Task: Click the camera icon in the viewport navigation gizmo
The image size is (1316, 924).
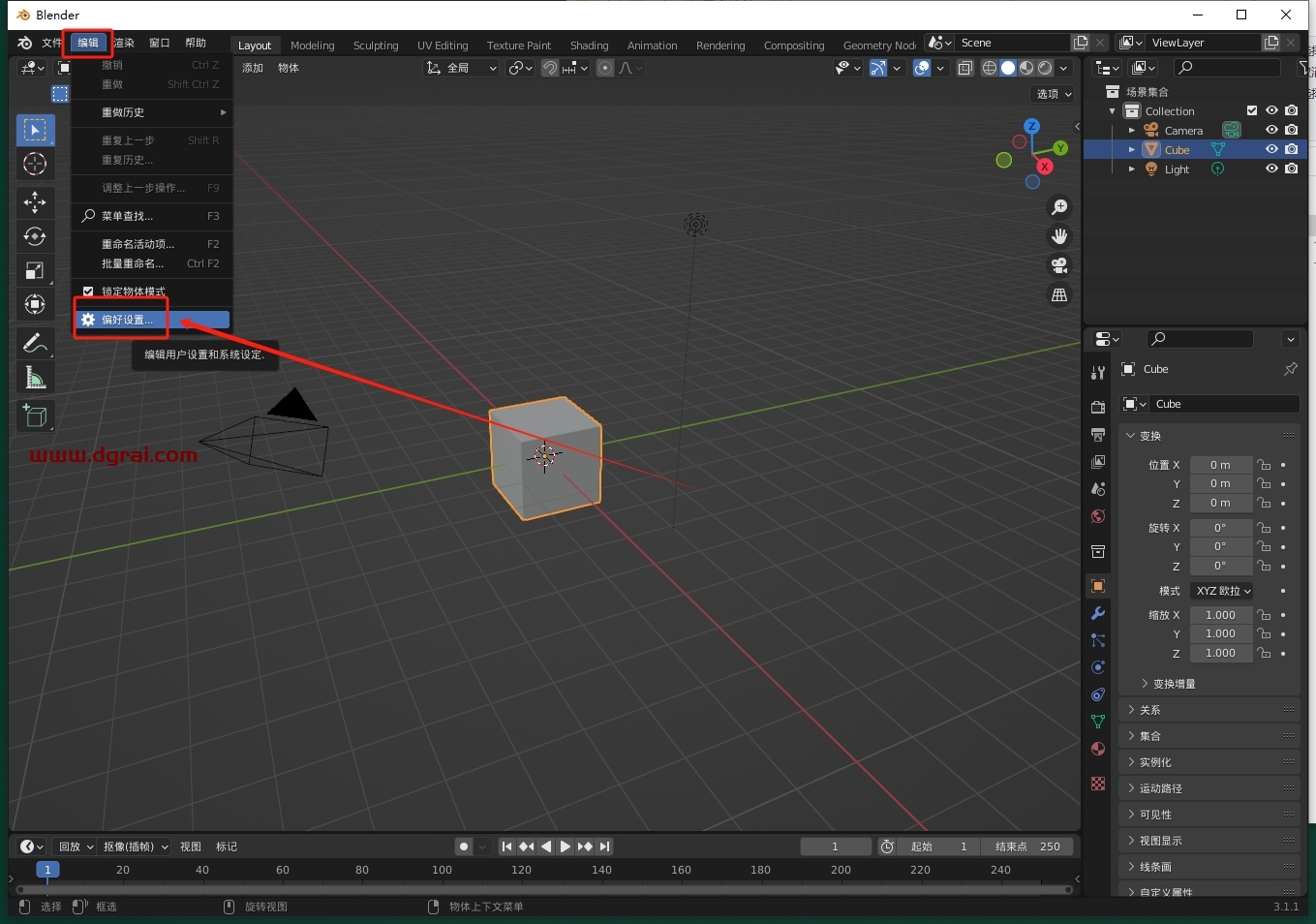Action: [x=1059, y=266]
